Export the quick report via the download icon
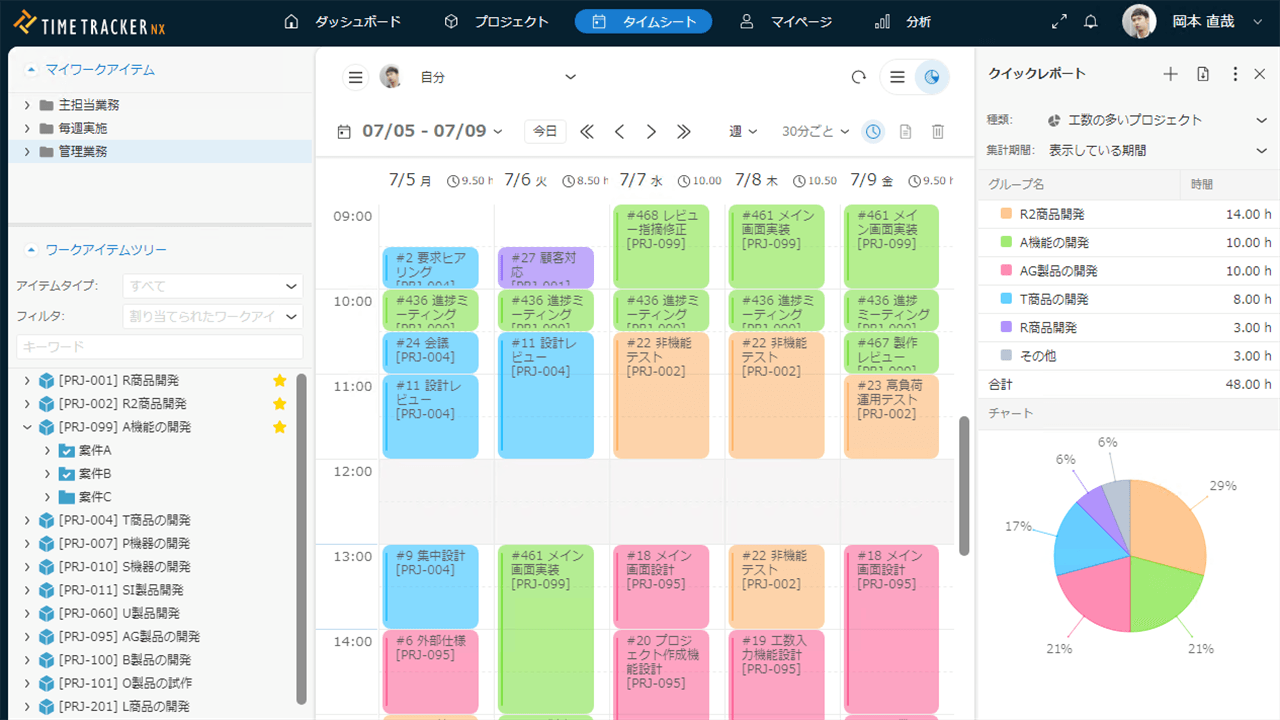 (x=1202, y=74)
